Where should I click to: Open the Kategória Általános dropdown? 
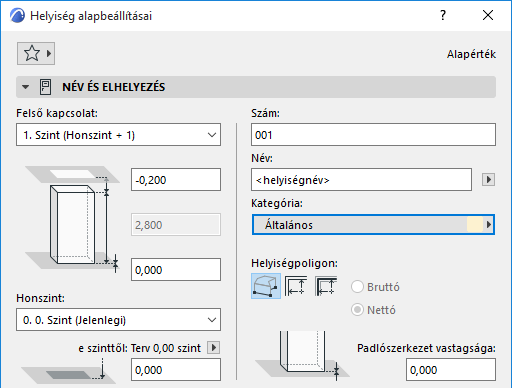coord(373,225)
